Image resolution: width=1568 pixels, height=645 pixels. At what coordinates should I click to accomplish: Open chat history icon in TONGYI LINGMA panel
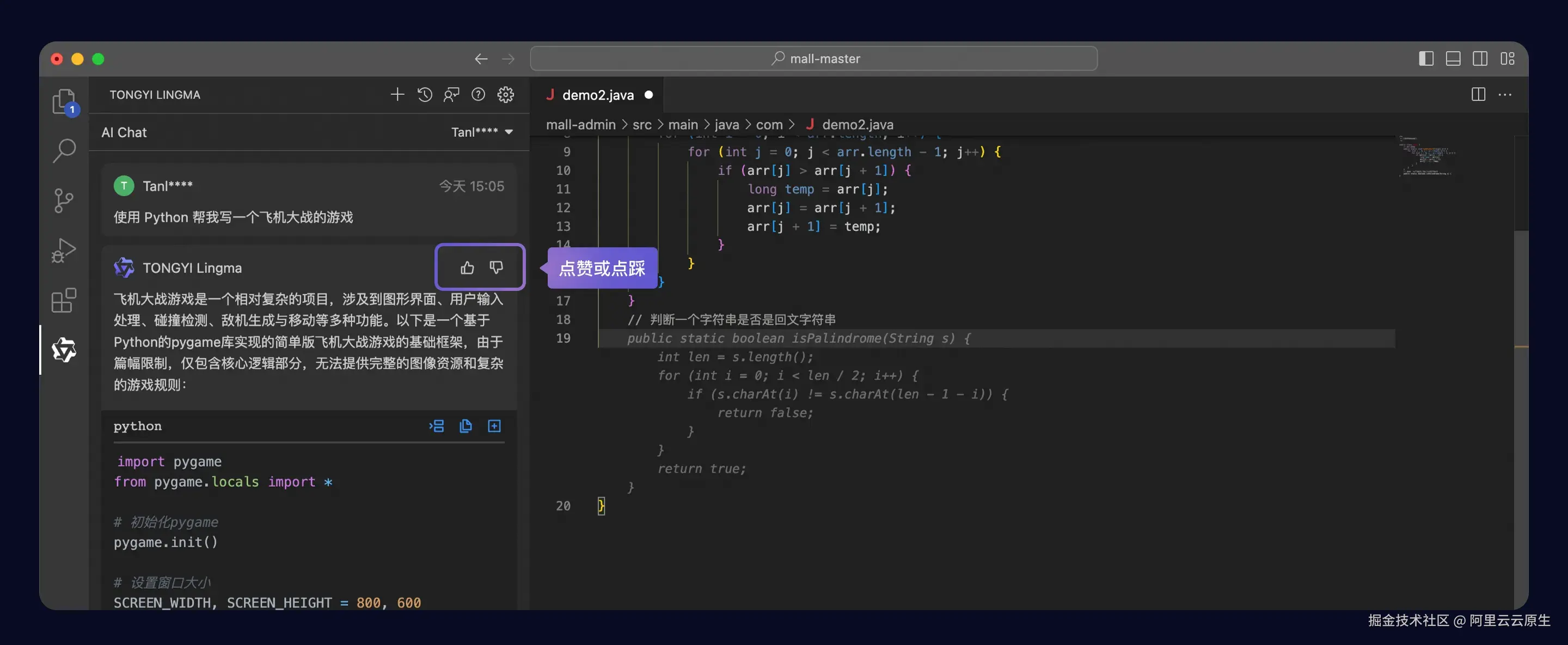pyautogui.click(x=424, y=94)
